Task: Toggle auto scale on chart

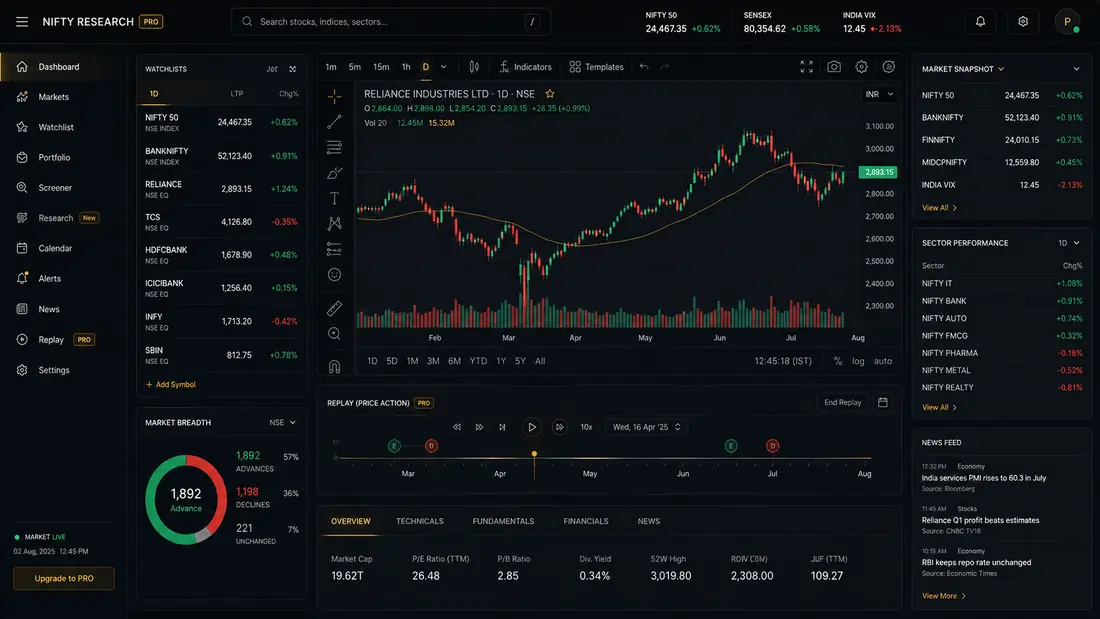Action: pyautogui.click(x=883, y=361)
